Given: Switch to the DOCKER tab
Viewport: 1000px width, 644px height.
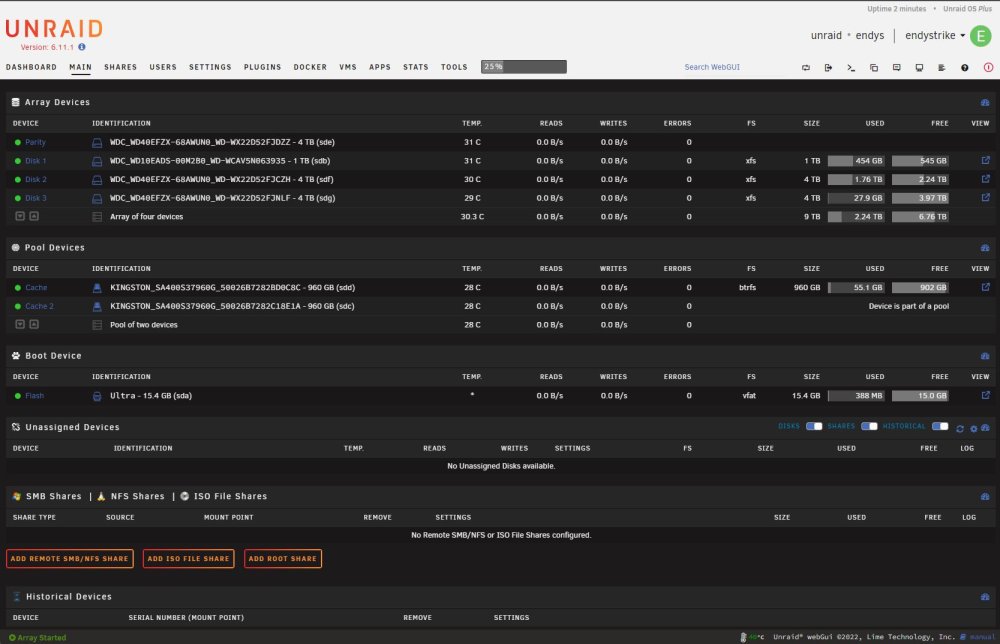Looking at the screenshot, I should pyautogui.click(x=310, y=67).
